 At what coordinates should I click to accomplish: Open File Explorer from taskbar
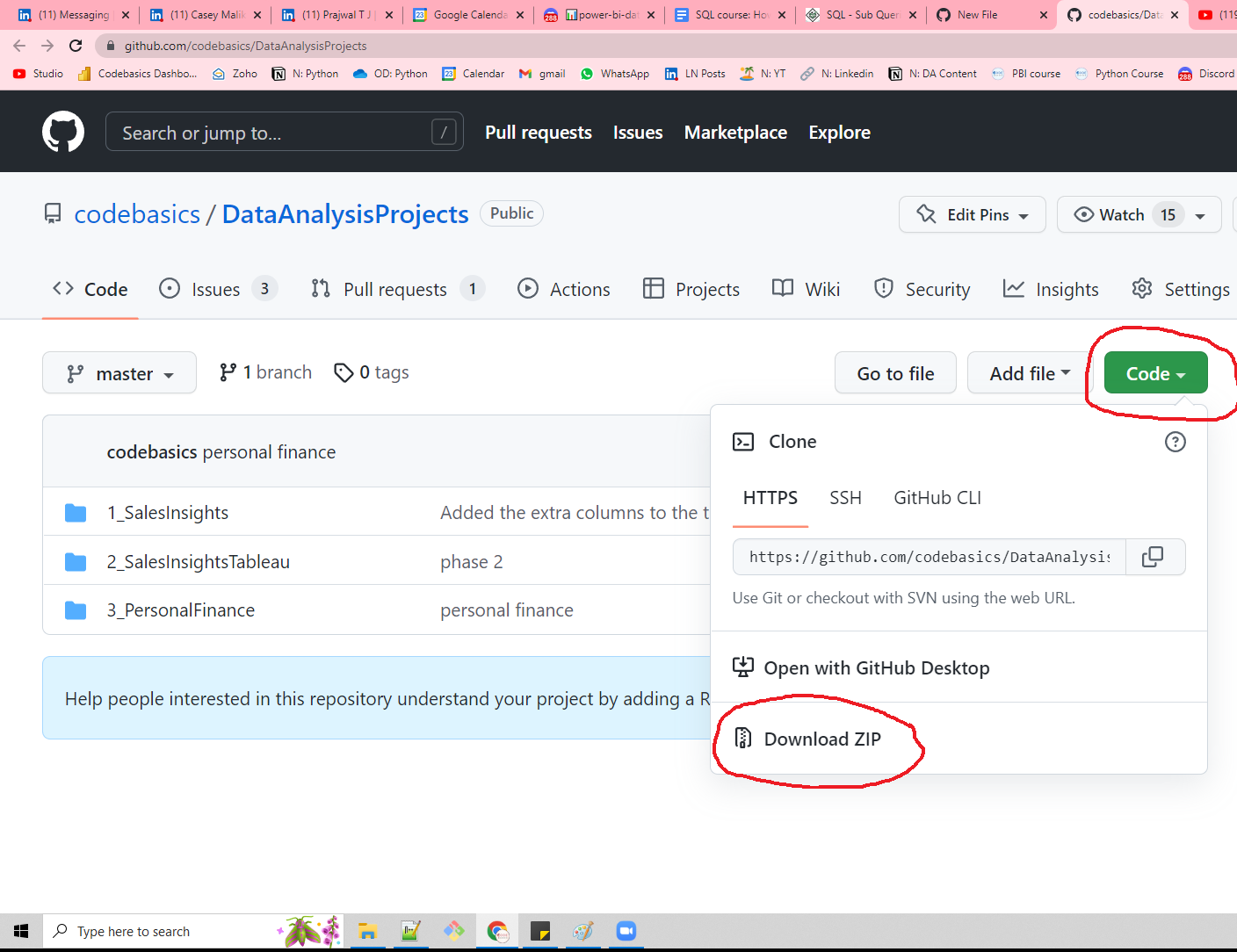point(367,931)
